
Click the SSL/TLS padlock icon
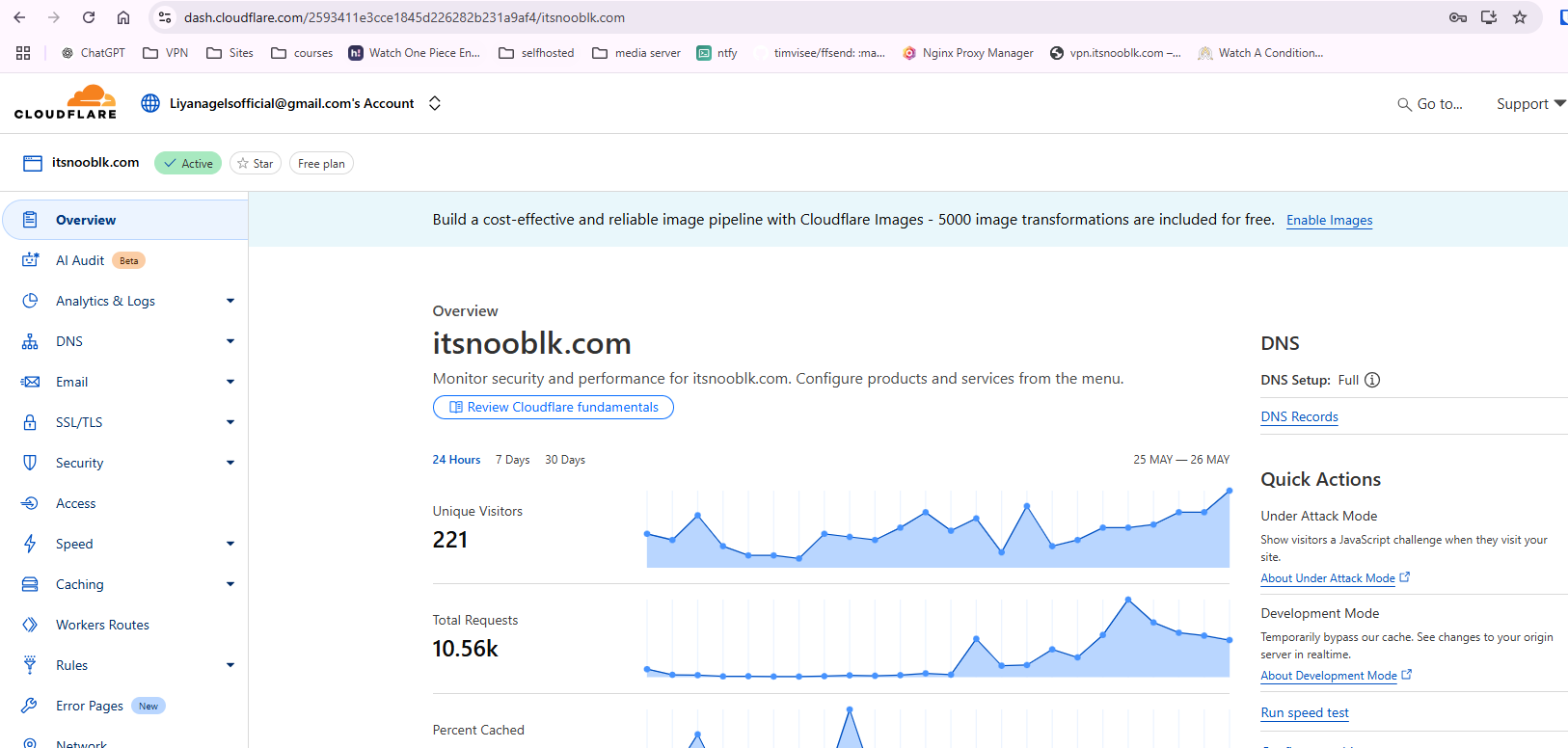(x=30, y=422)
